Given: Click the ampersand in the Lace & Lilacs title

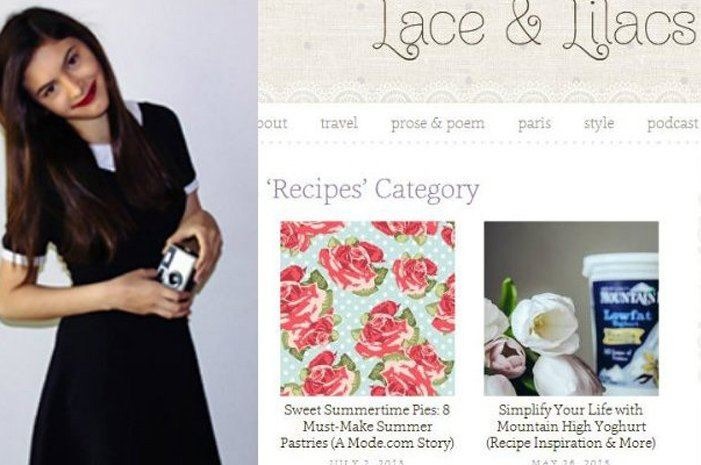Looking at the screenshot, I should [x=524, y=23].
